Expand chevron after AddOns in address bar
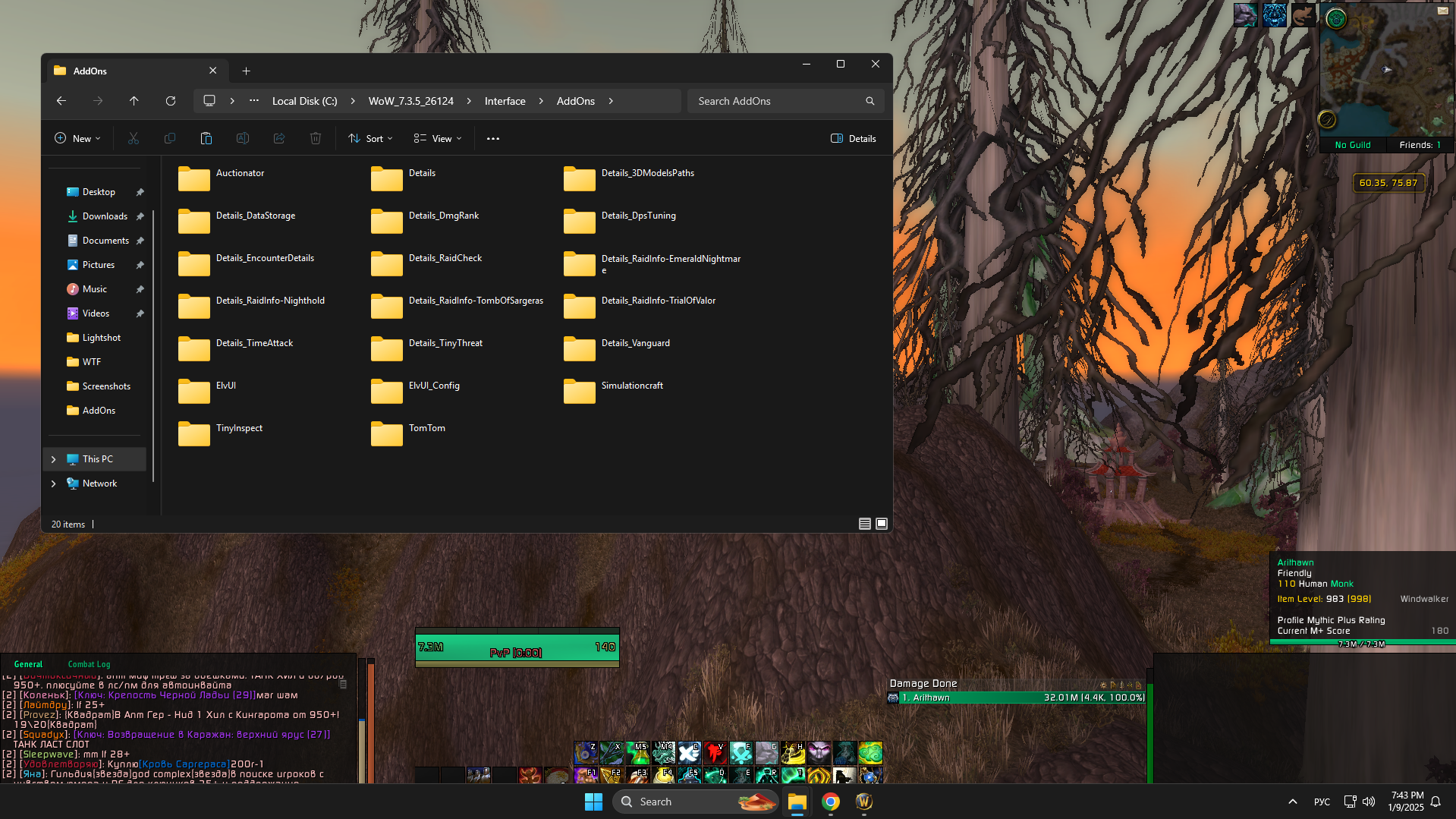The image size is (1456, 819). [611, 101]
